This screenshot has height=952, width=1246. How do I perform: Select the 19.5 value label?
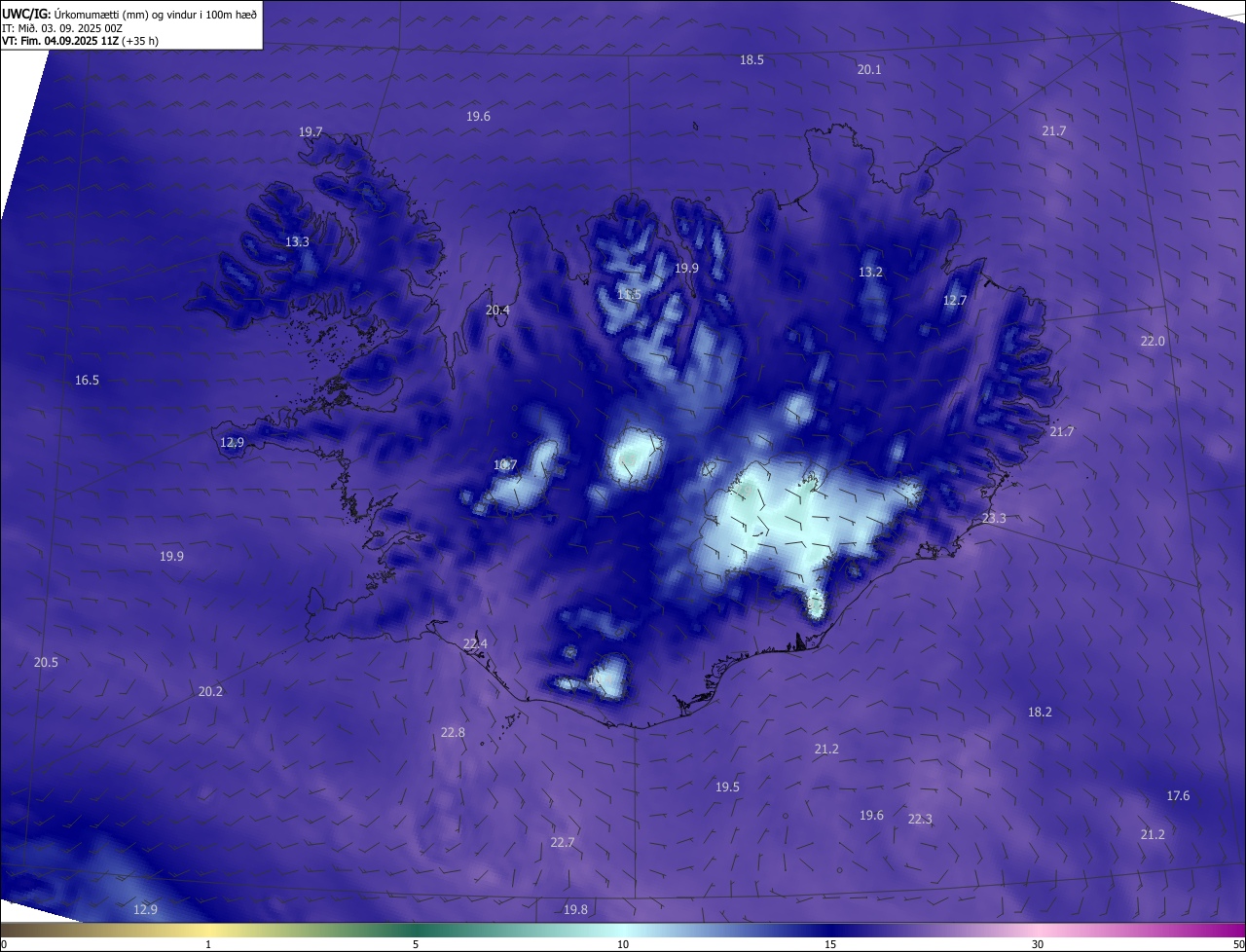pos(727,787)
